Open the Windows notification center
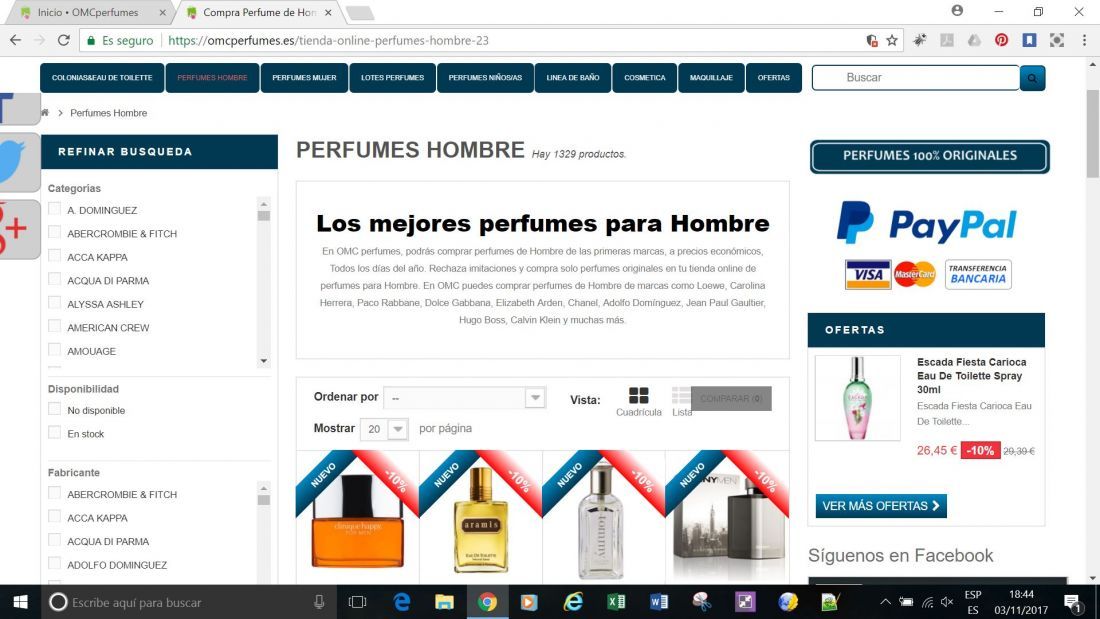The image size is (1100, 619). click(x=1072, y=602)
